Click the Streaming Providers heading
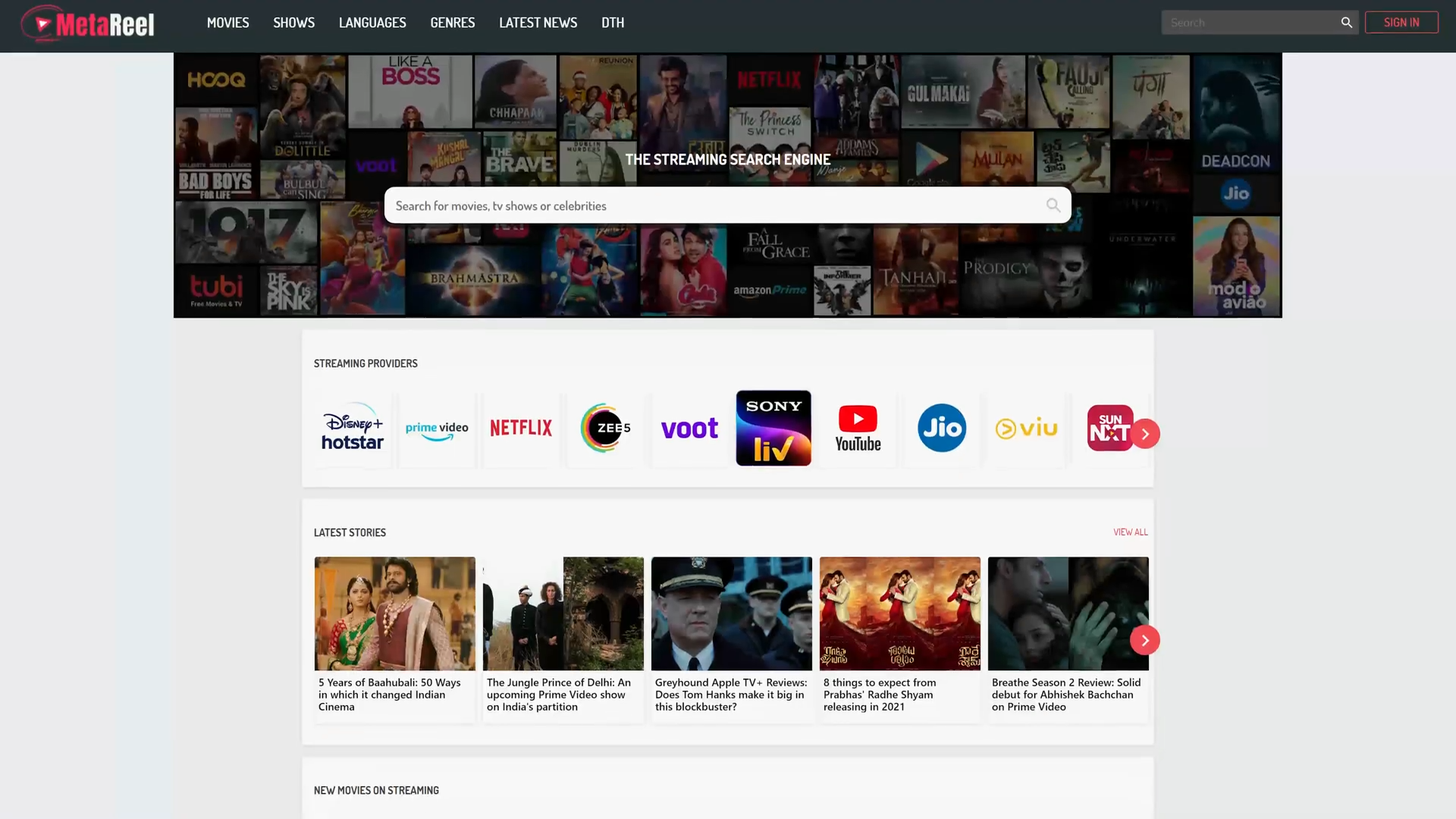Image resolution: width=1456 pixels, height=819 pixels. pos(366,363)
